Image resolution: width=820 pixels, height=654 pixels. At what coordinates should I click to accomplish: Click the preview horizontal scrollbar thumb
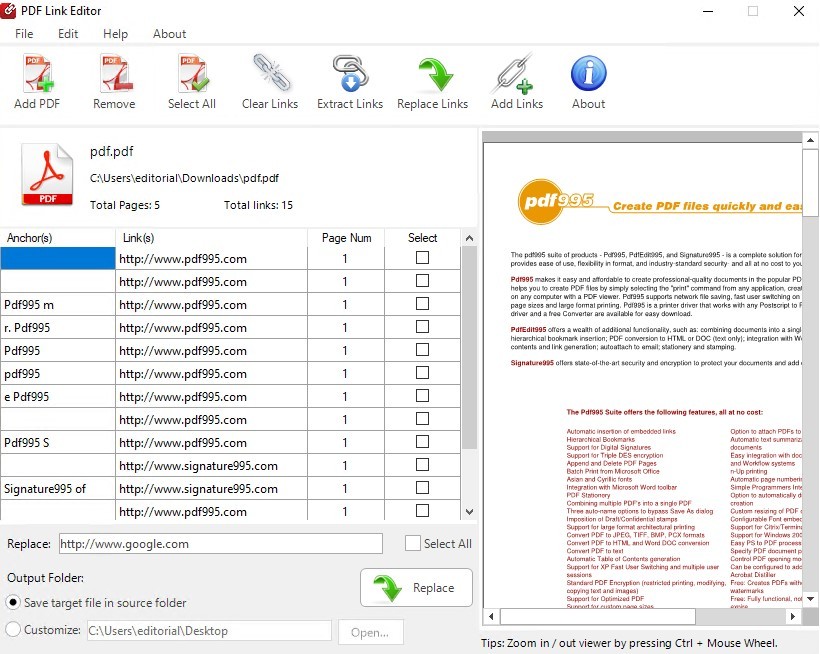[598, 616]
